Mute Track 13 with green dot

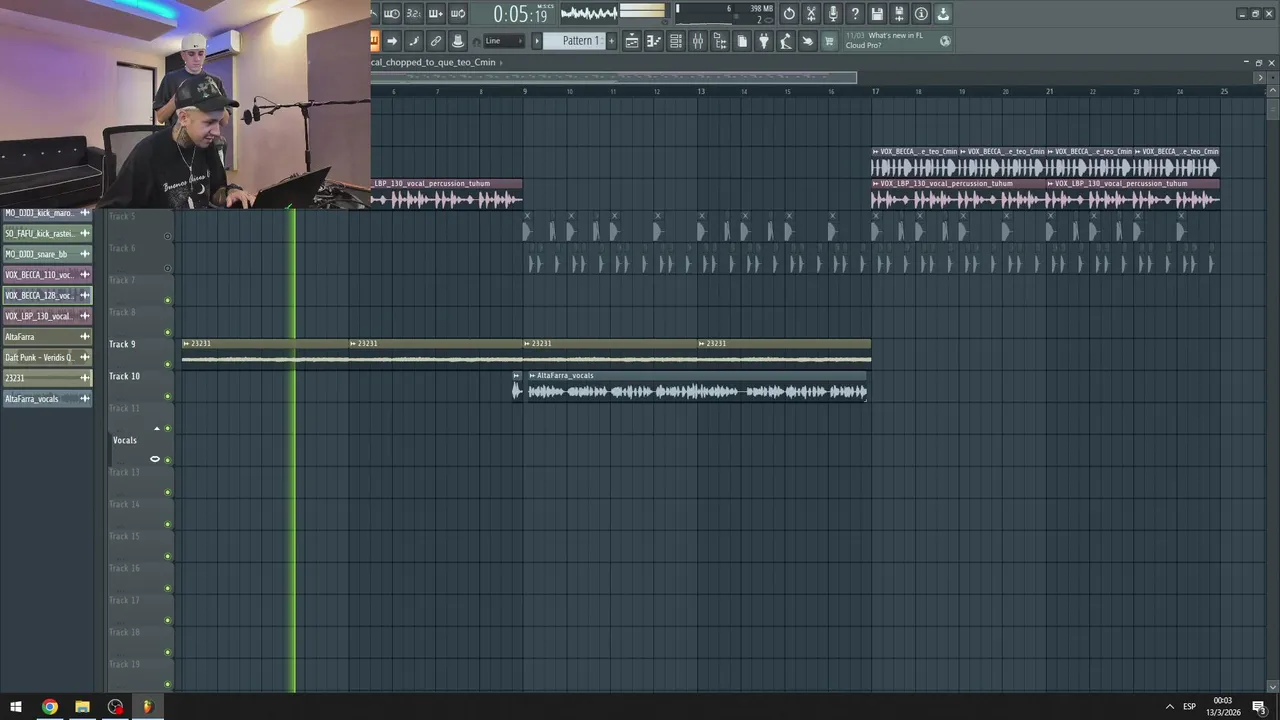tap(167, 492)
